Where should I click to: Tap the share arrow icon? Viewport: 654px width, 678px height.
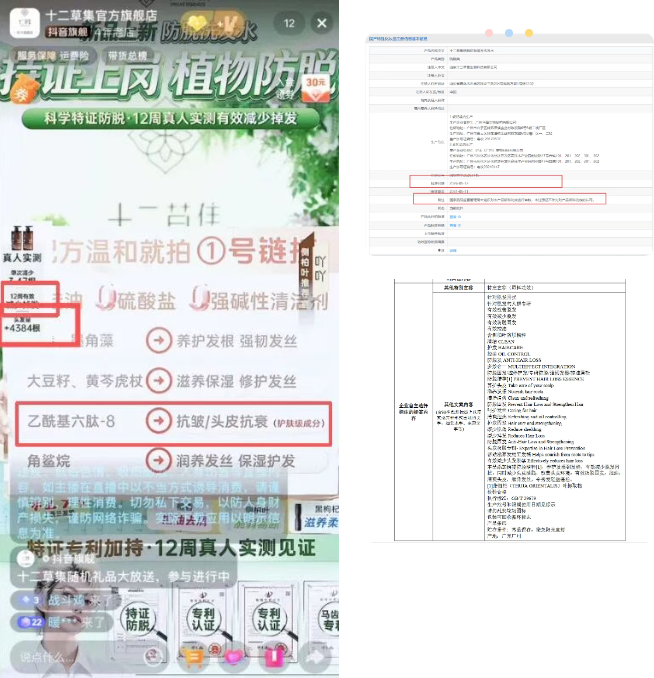(x=316, y=657)
